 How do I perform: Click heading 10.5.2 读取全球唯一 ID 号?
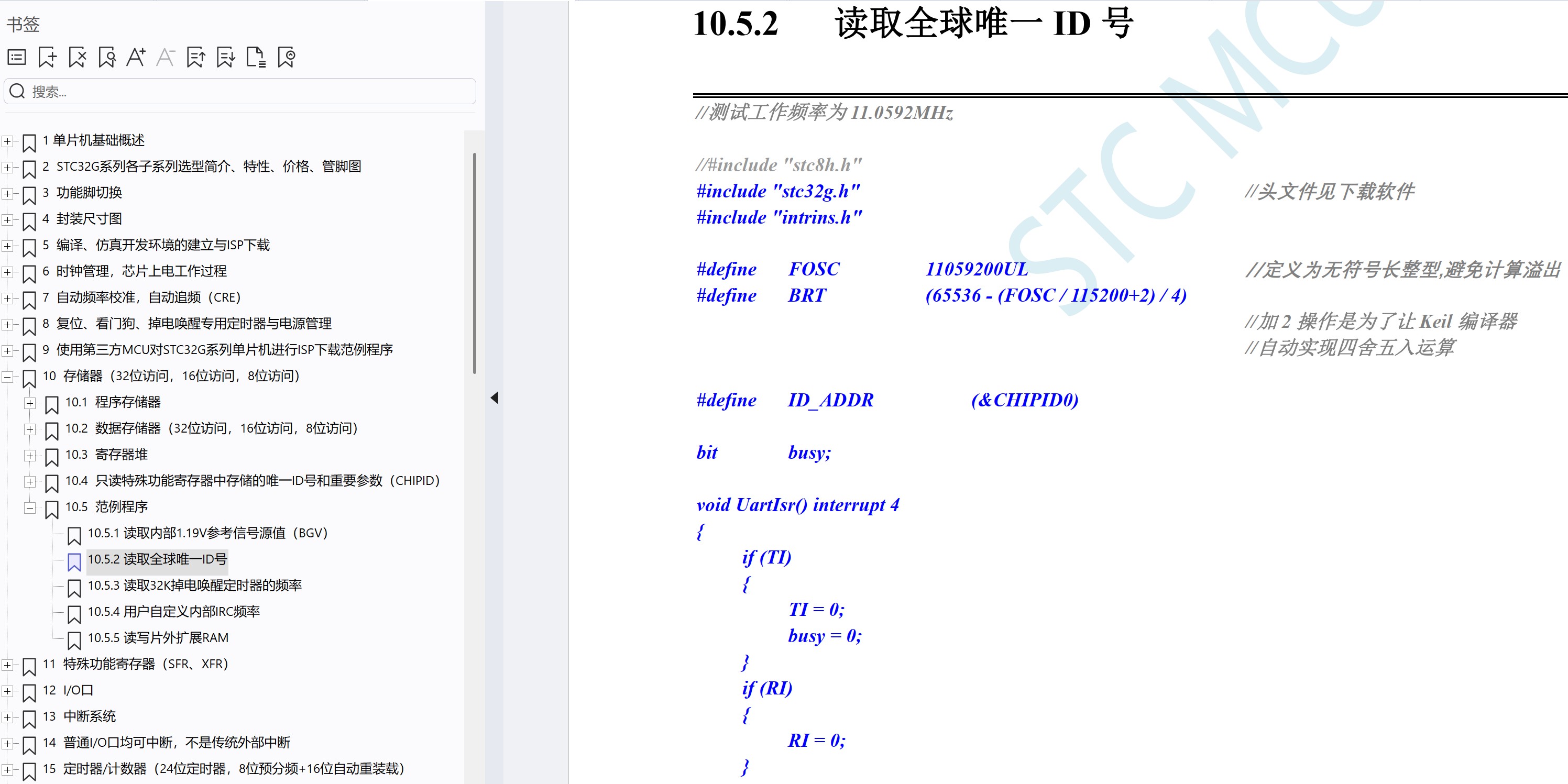913,23
